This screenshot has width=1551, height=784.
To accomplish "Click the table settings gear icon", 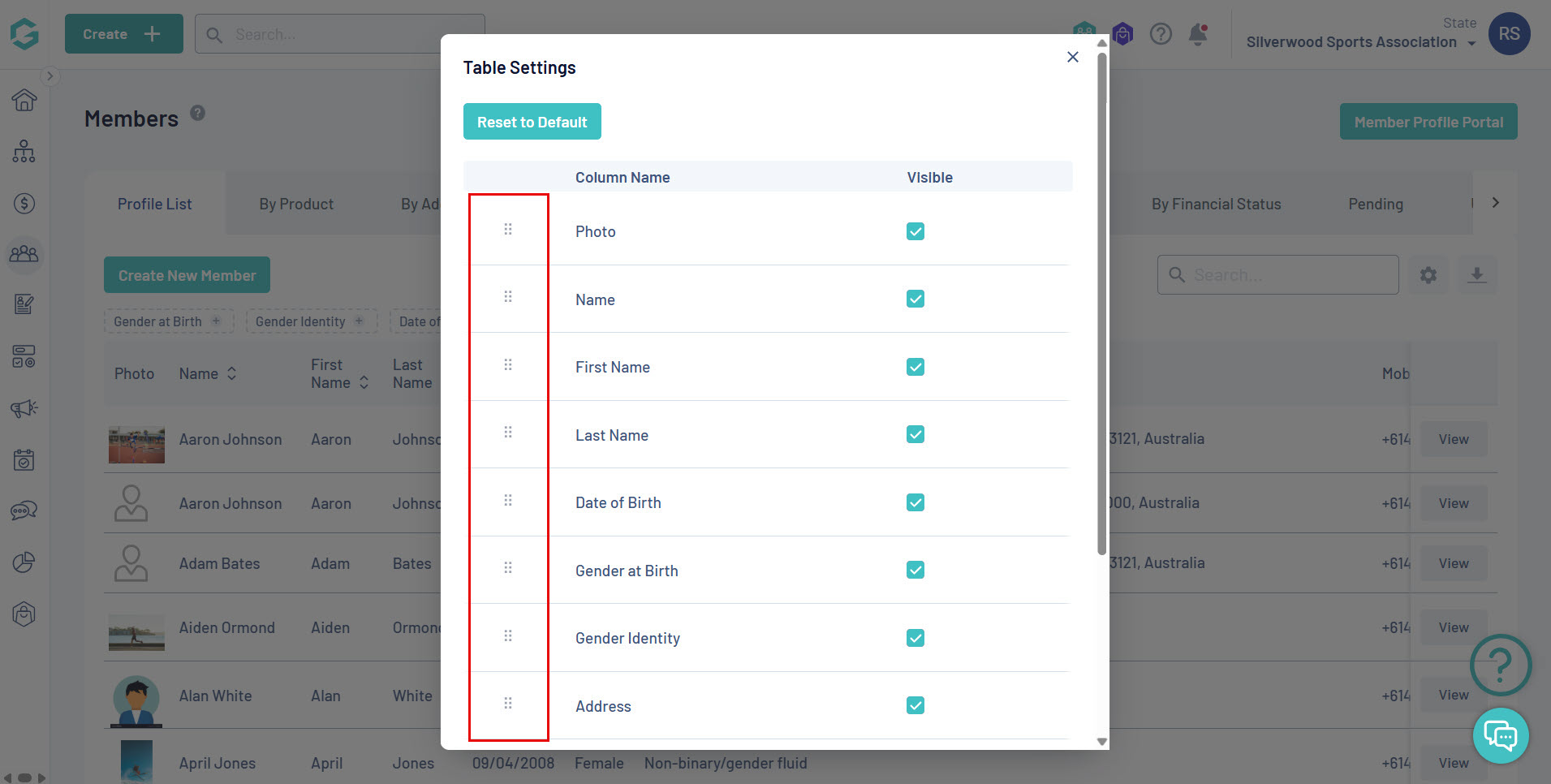I will 1428,275.
